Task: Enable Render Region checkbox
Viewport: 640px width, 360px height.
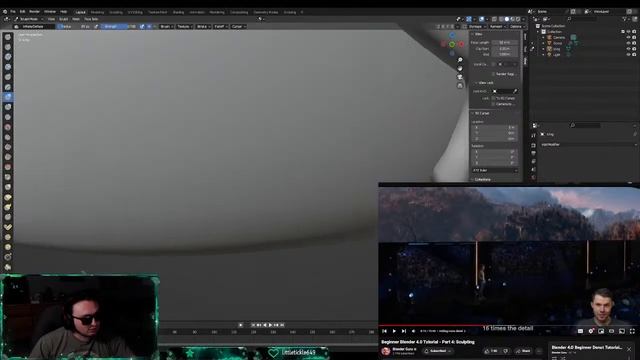Action: [493, 74]
